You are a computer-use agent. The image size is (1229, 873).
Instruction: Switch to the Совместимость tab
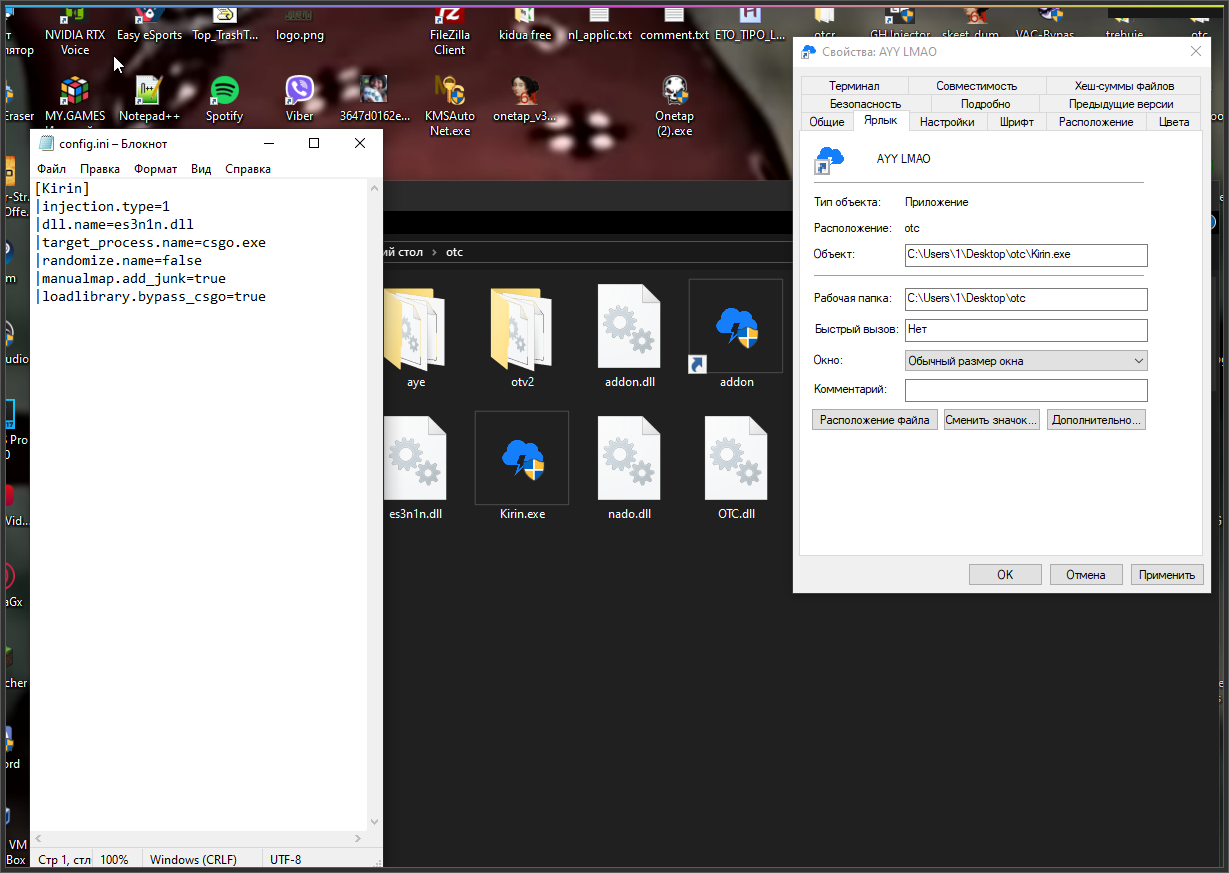tap(976, 86)
